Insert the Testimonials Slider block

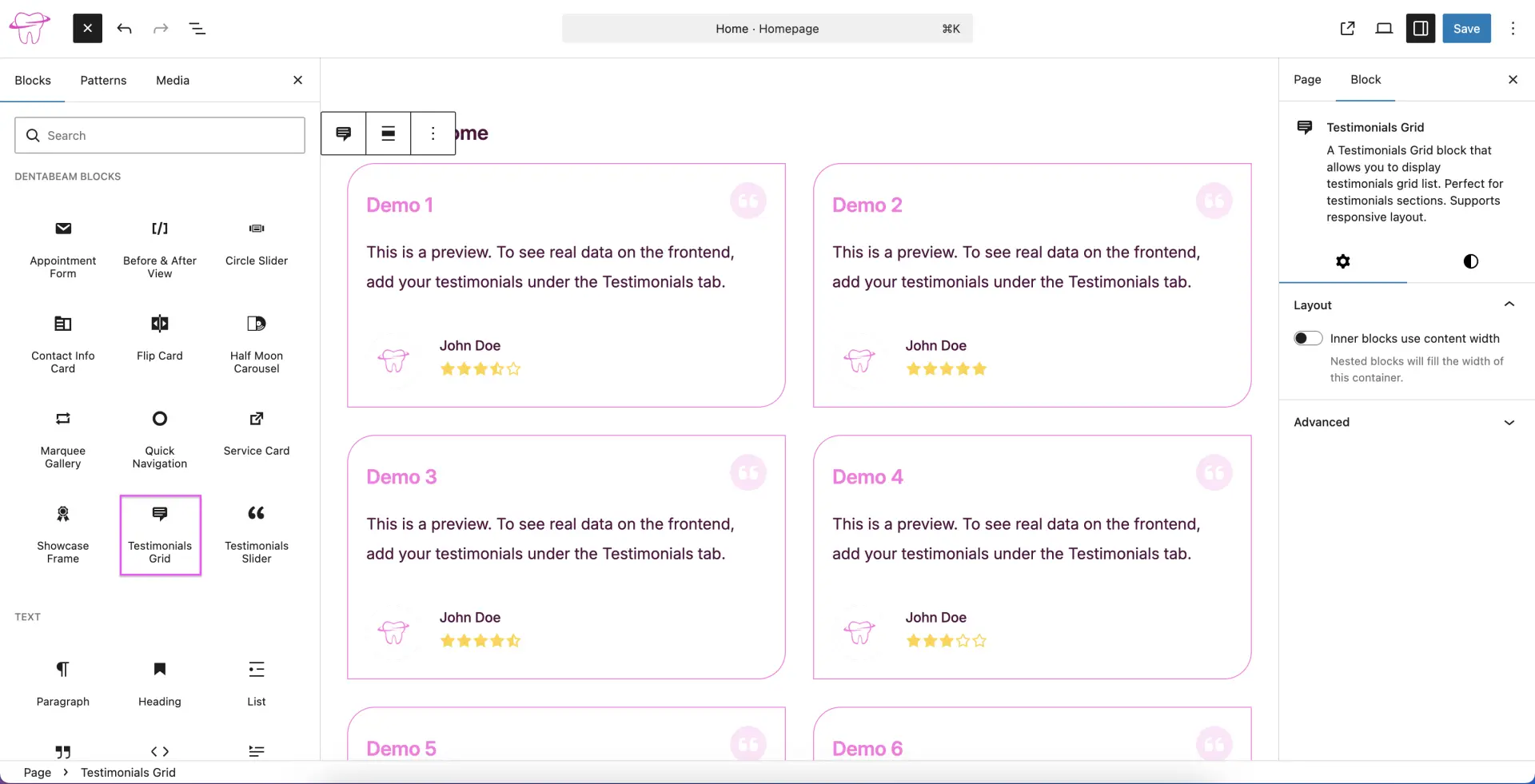click(x=257, y=534)
